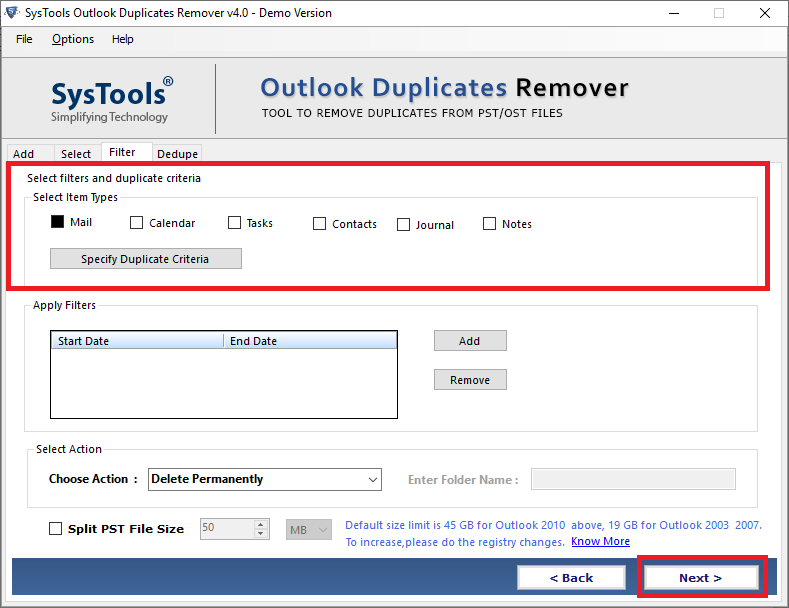This screenshot has width=789, height=608.
Task: Open the File menu
Action: 24,39
